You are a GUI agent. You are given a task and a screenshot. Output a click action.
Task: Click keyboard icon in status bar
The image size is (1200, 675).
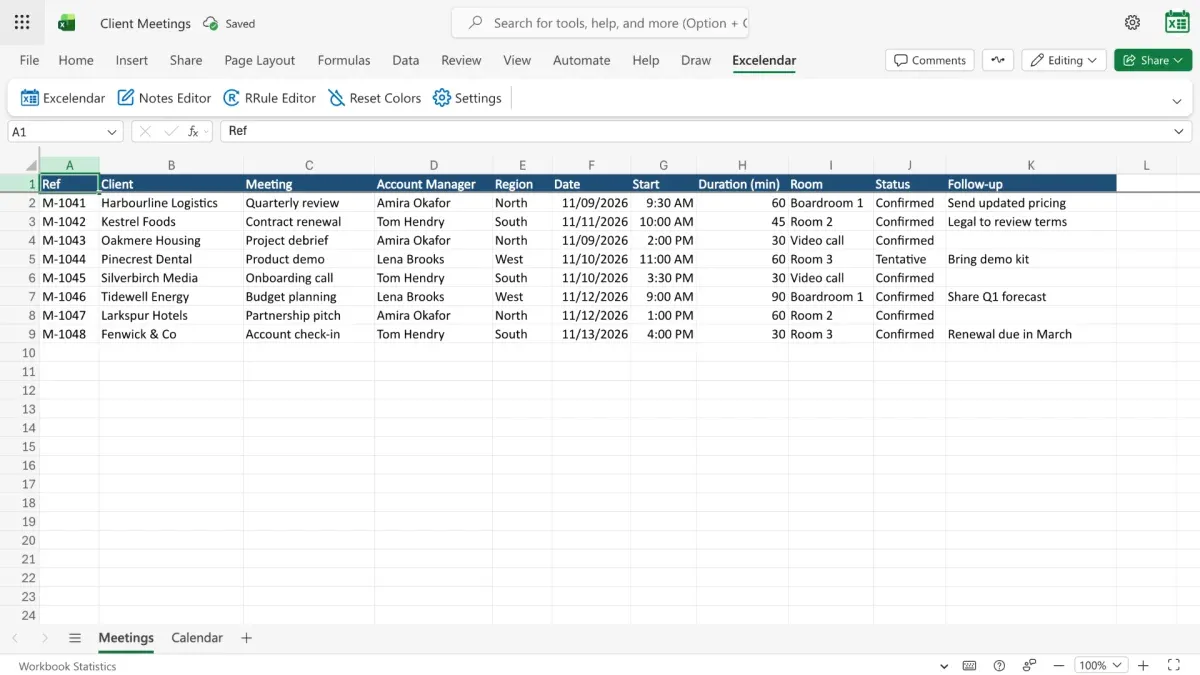[969, 666]
